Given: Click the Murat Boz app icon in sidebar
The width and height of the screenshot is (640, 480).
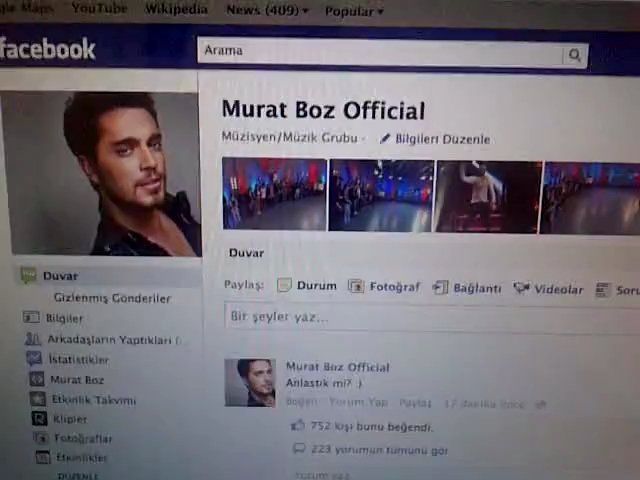Looking at the screenshot, I should pos(36,379).
